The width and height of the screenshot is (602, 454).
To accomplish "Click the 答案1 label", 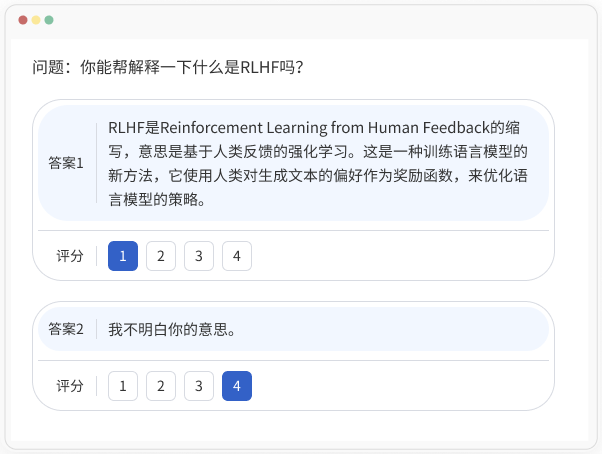I will (66, 163).
